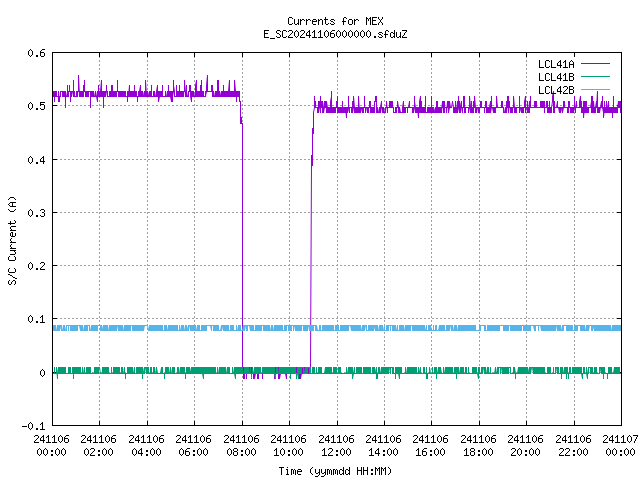Click the green LCL41B legend line sample

(595, 76)
